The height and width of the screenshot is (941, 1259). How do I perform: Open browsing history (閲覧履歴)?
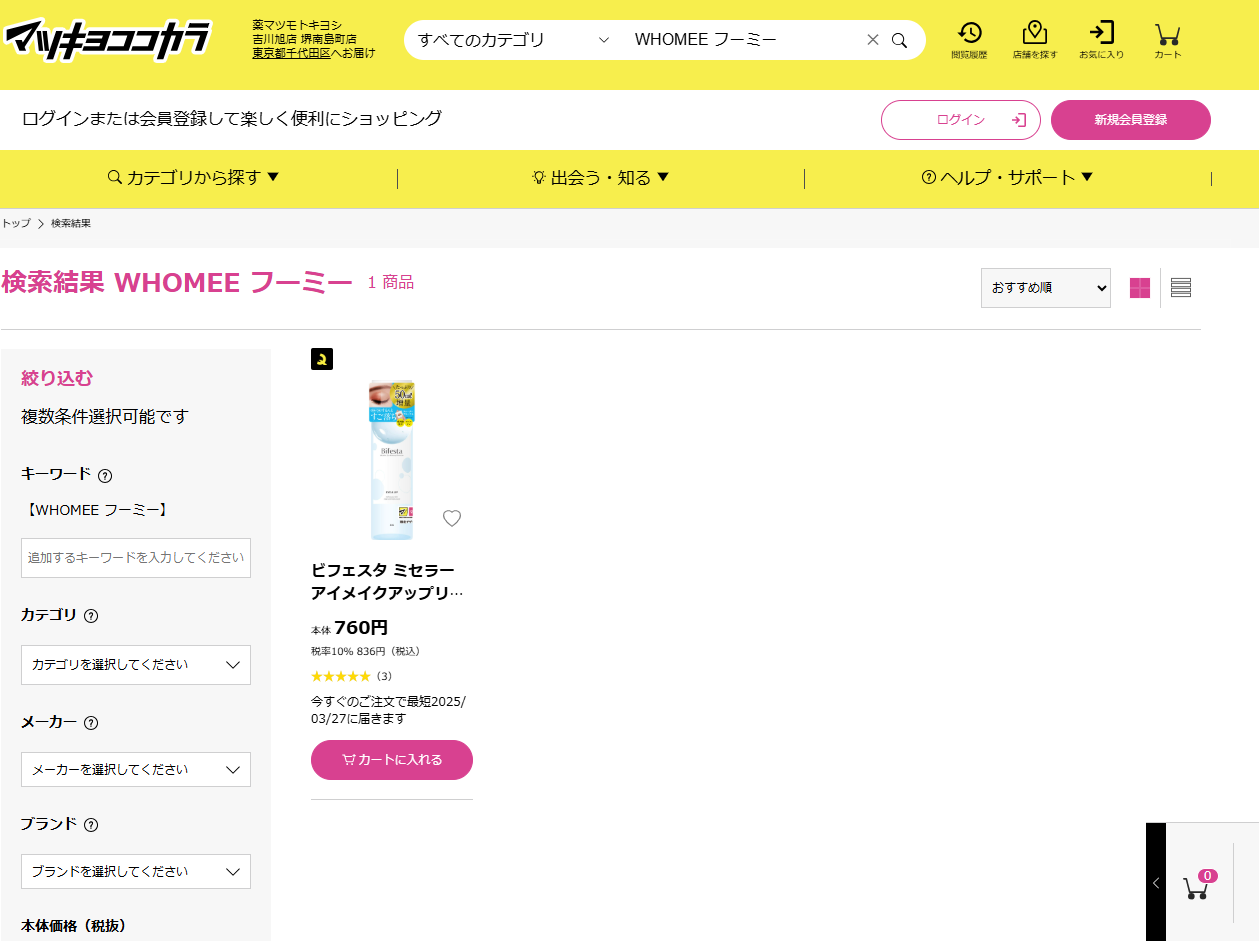[x=969, y=40]
